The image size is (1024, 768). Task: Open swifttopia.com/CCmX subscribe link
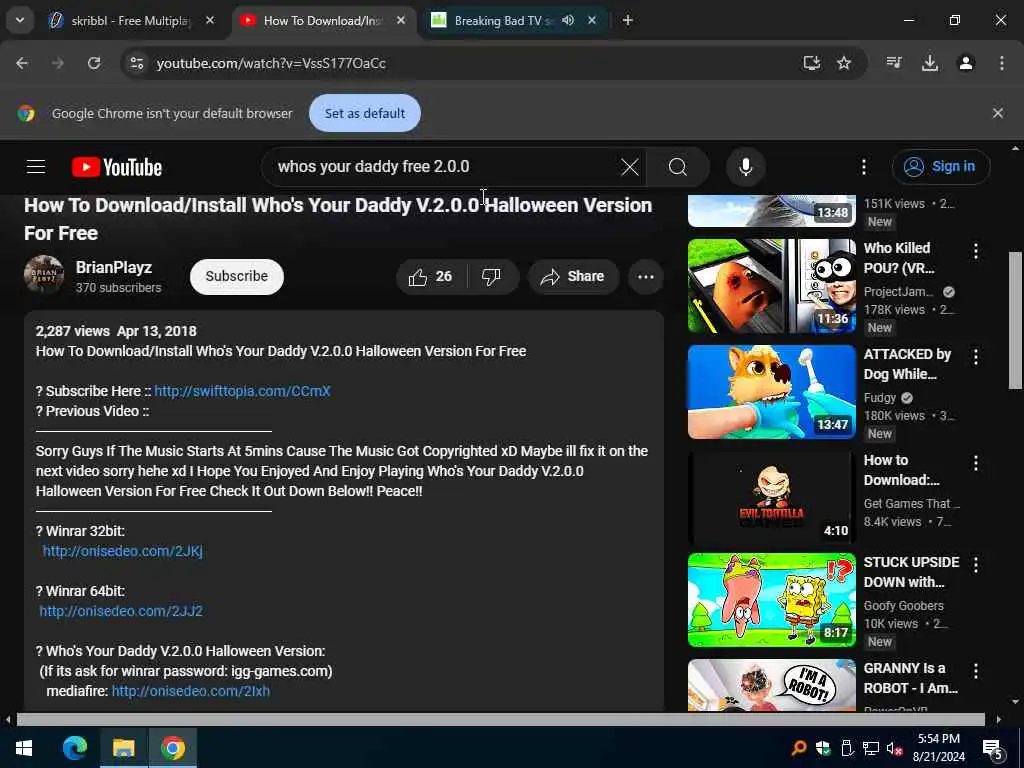coord(242,391)
